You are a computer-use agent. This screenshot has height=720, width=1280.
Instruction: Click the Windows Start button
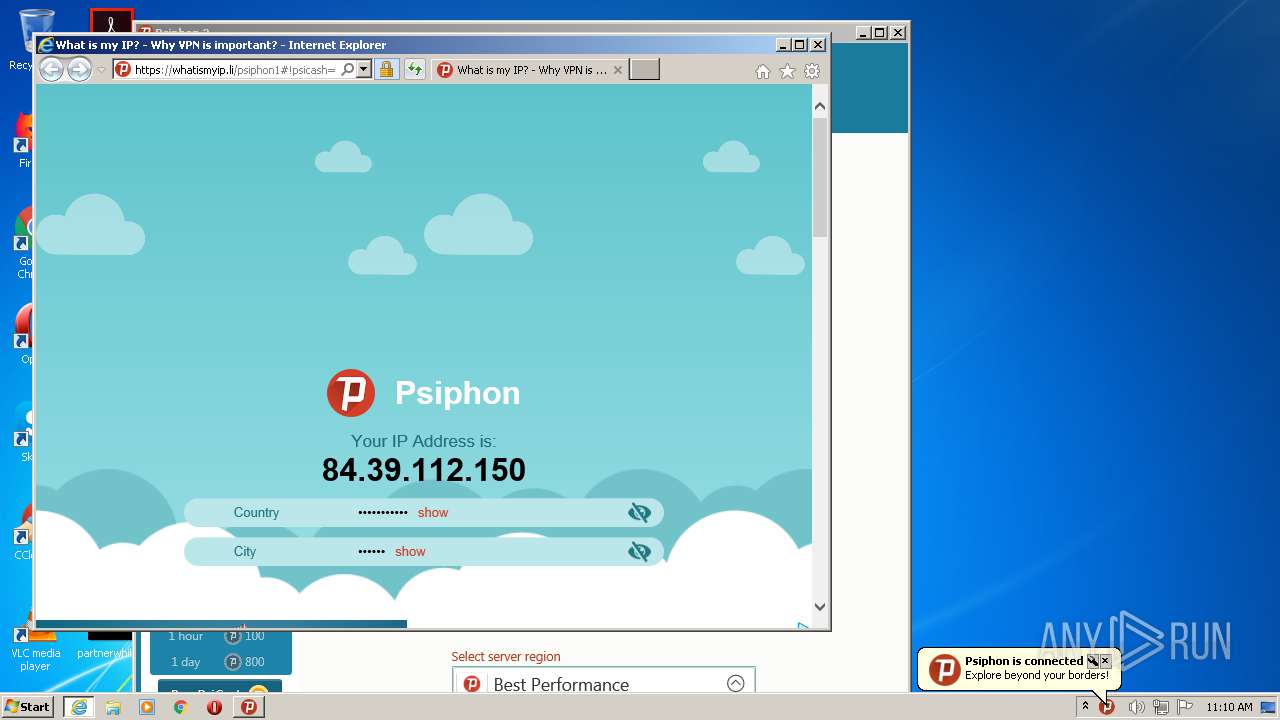click(28, 706)
